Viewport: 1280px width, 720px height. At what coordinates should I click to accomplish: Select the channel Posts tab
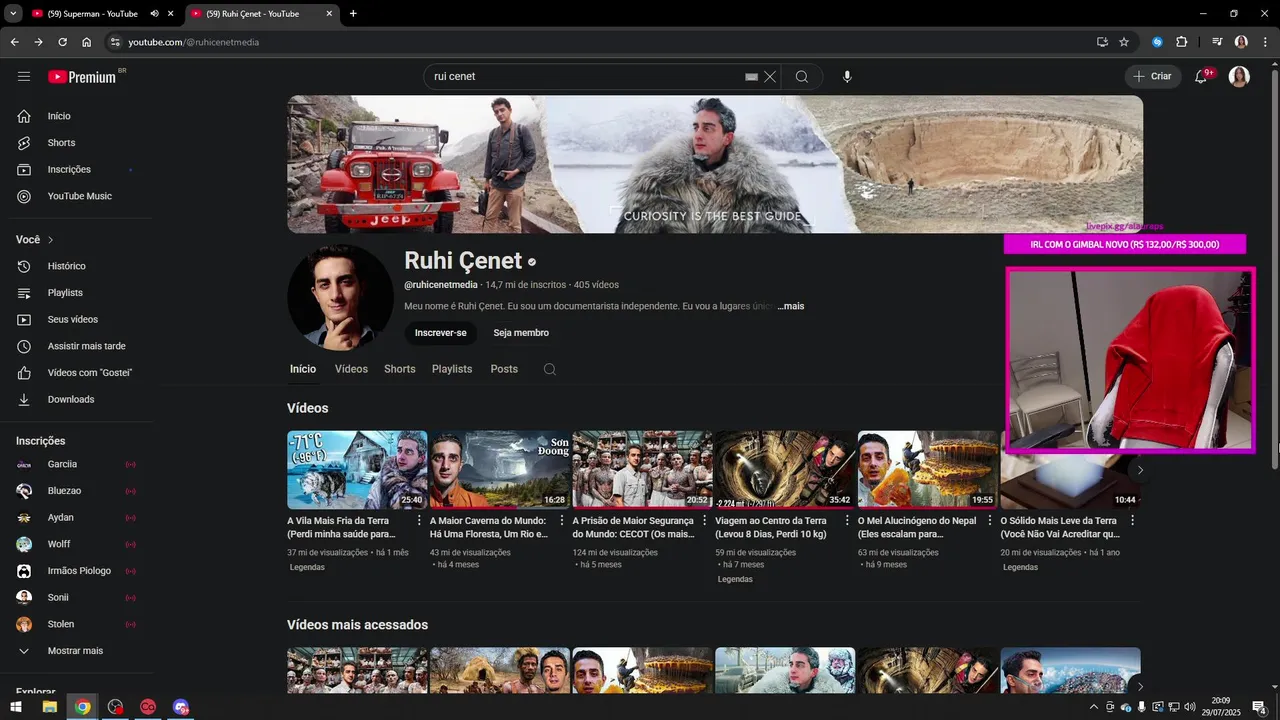click(x=504, y=369)
